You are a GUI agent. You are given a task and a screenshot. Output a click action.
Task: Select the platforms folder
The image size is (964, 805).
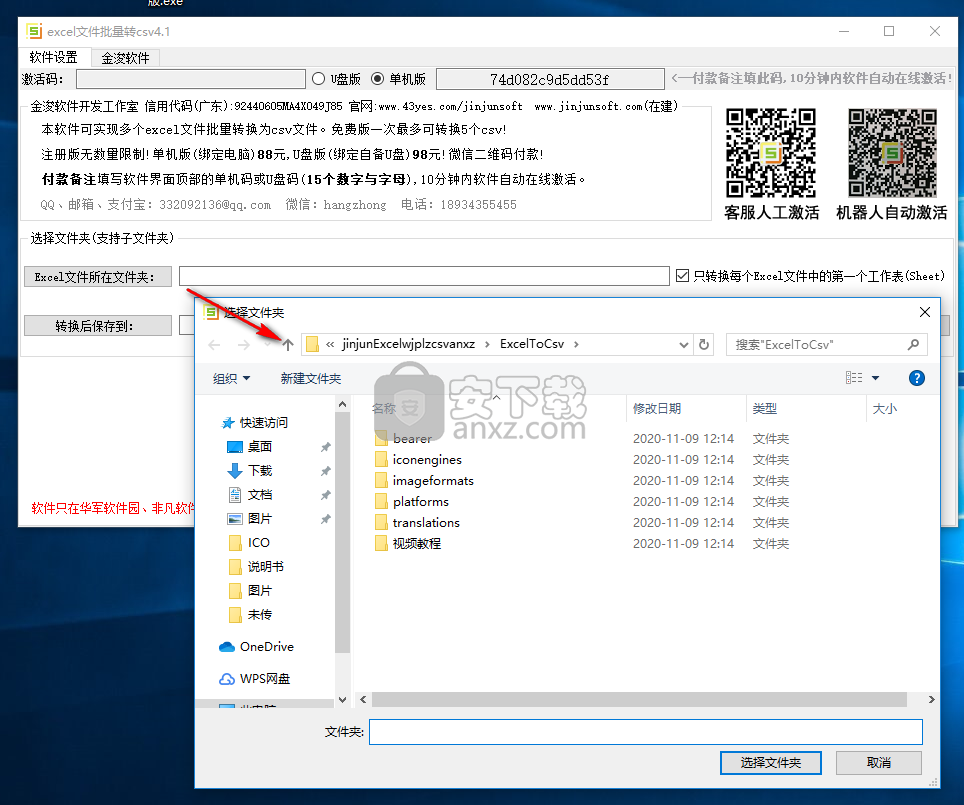point(421,501)
